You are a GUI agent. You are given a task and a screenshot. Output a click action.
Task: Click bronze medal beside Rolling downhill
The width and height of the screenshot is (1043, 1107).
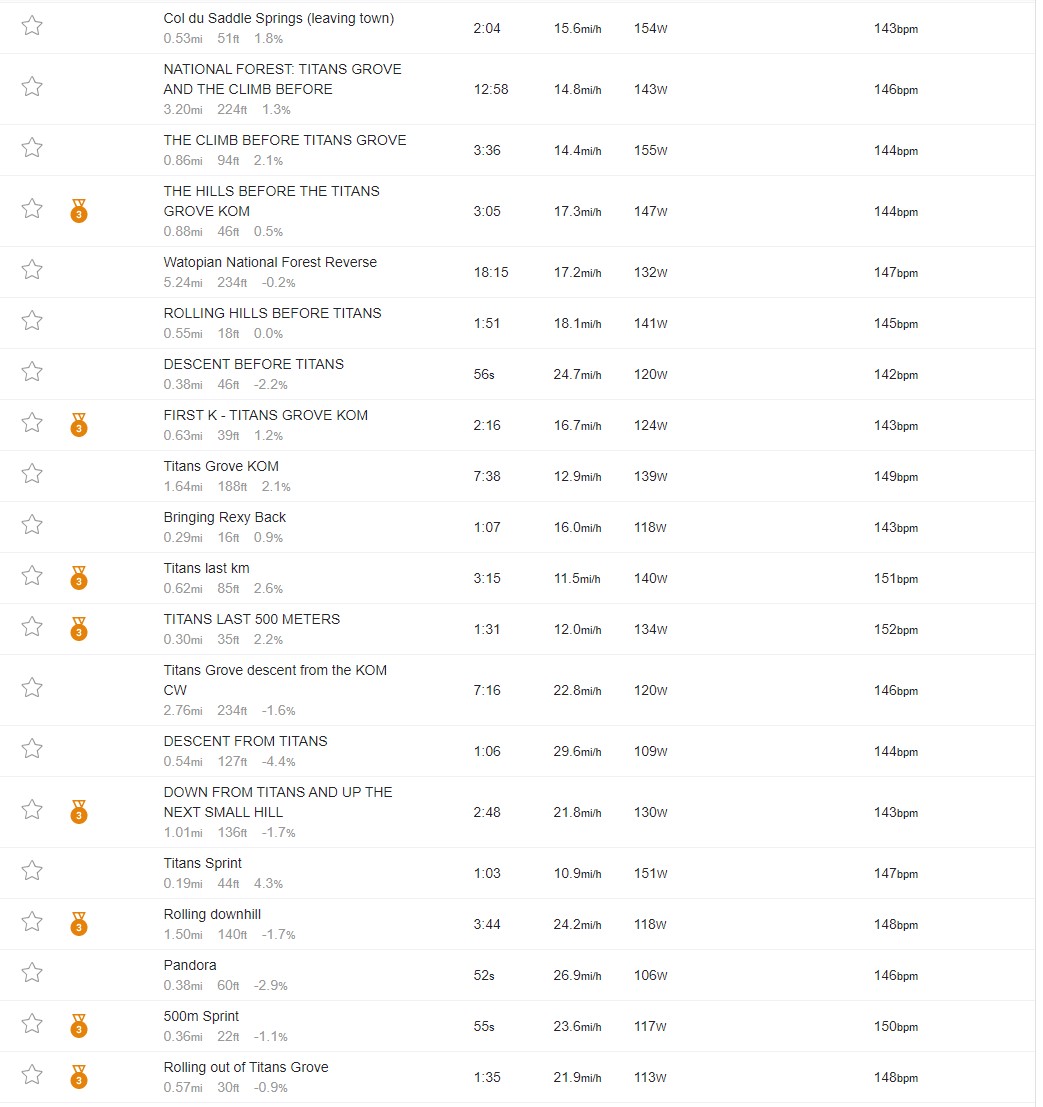[79, 924]
